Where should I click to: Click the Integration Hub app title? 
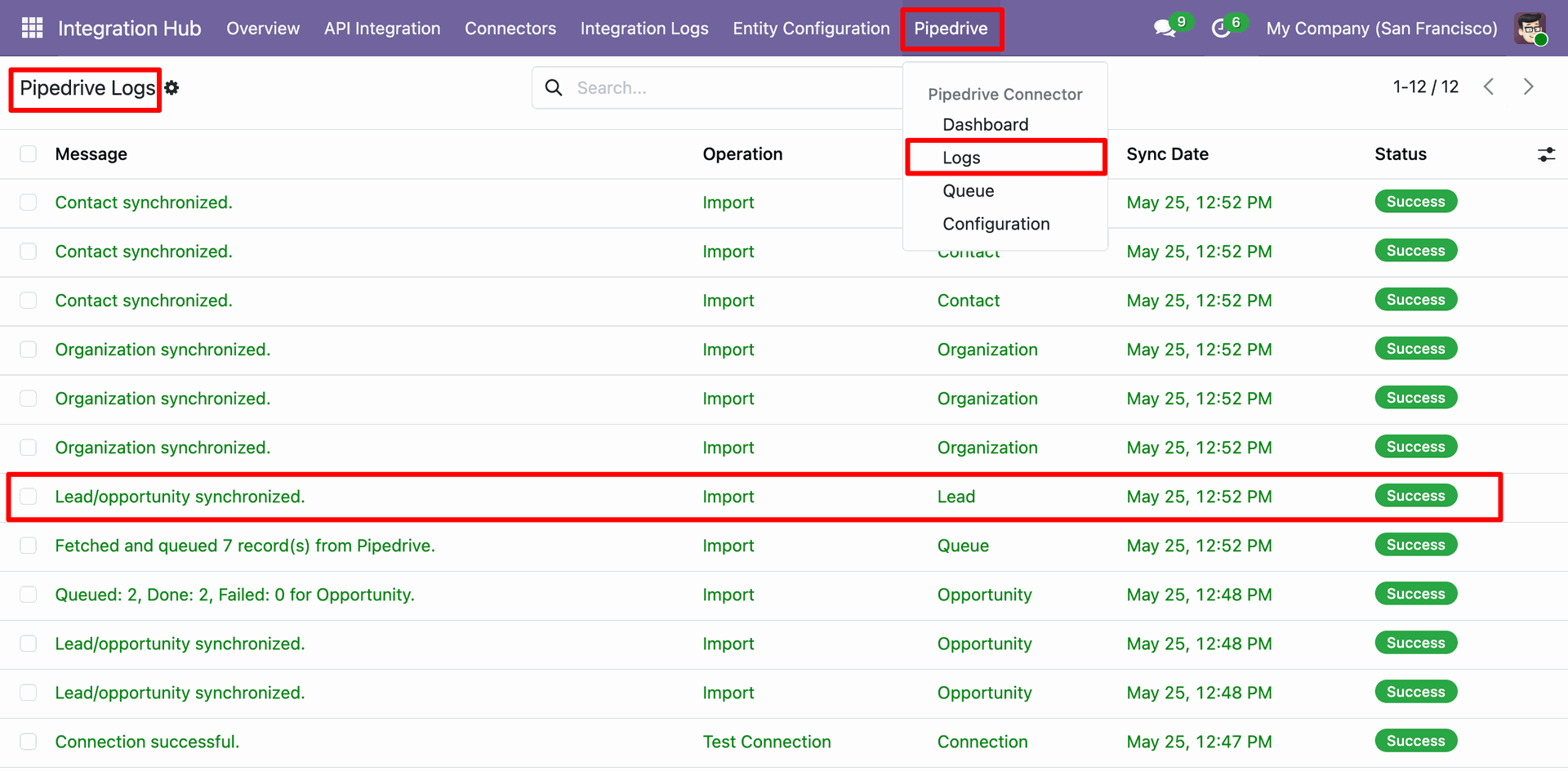[x=129, y=29]
